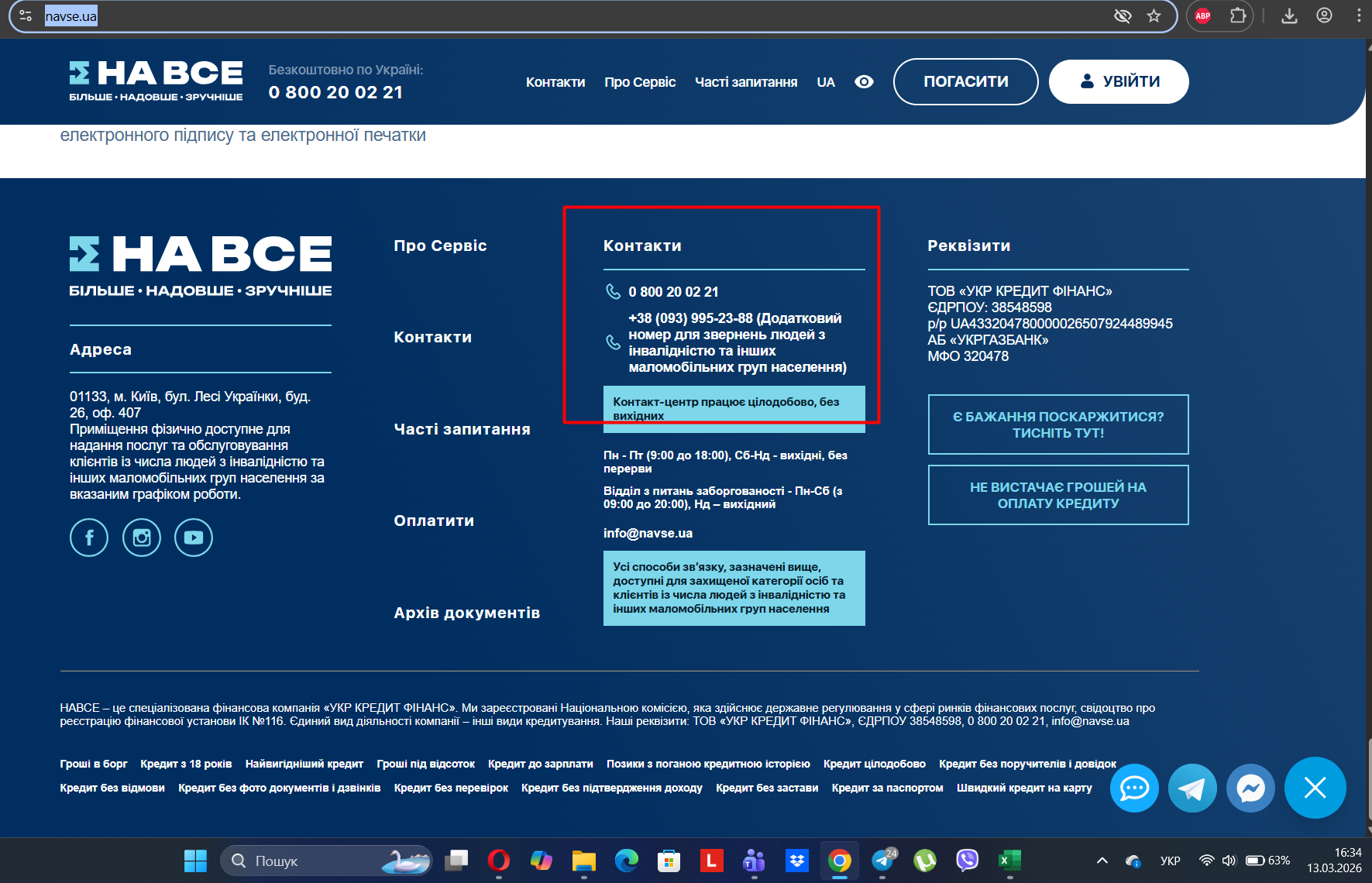Open the Instagram social icon in footer
1372x883 pixels.
142,538
